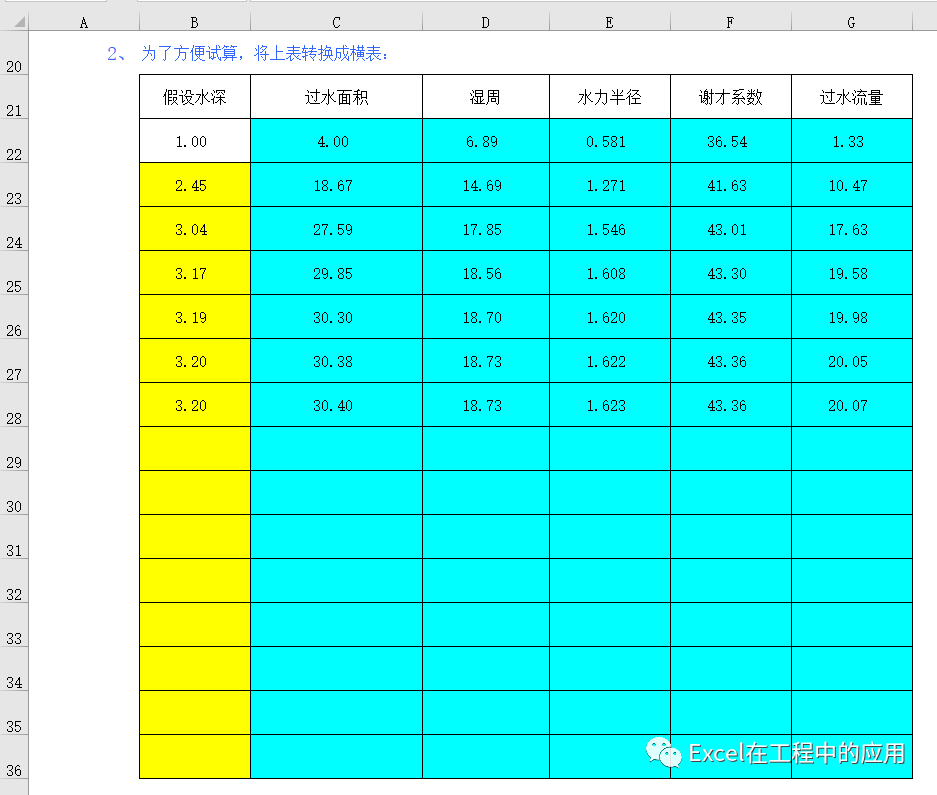
Task: Select area cell 30.38
Action: point(336,361)
